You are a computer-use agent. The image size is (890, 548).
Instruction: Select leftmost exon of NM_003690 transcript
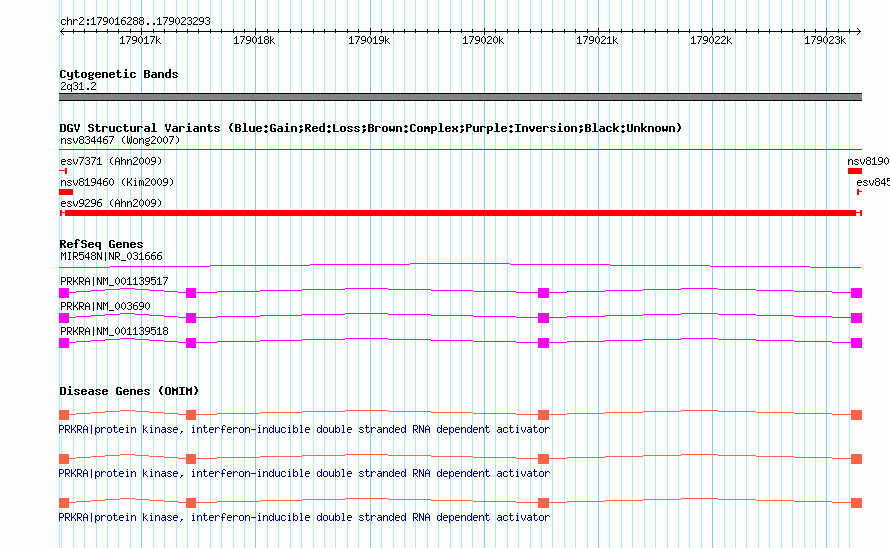[64, 318]
